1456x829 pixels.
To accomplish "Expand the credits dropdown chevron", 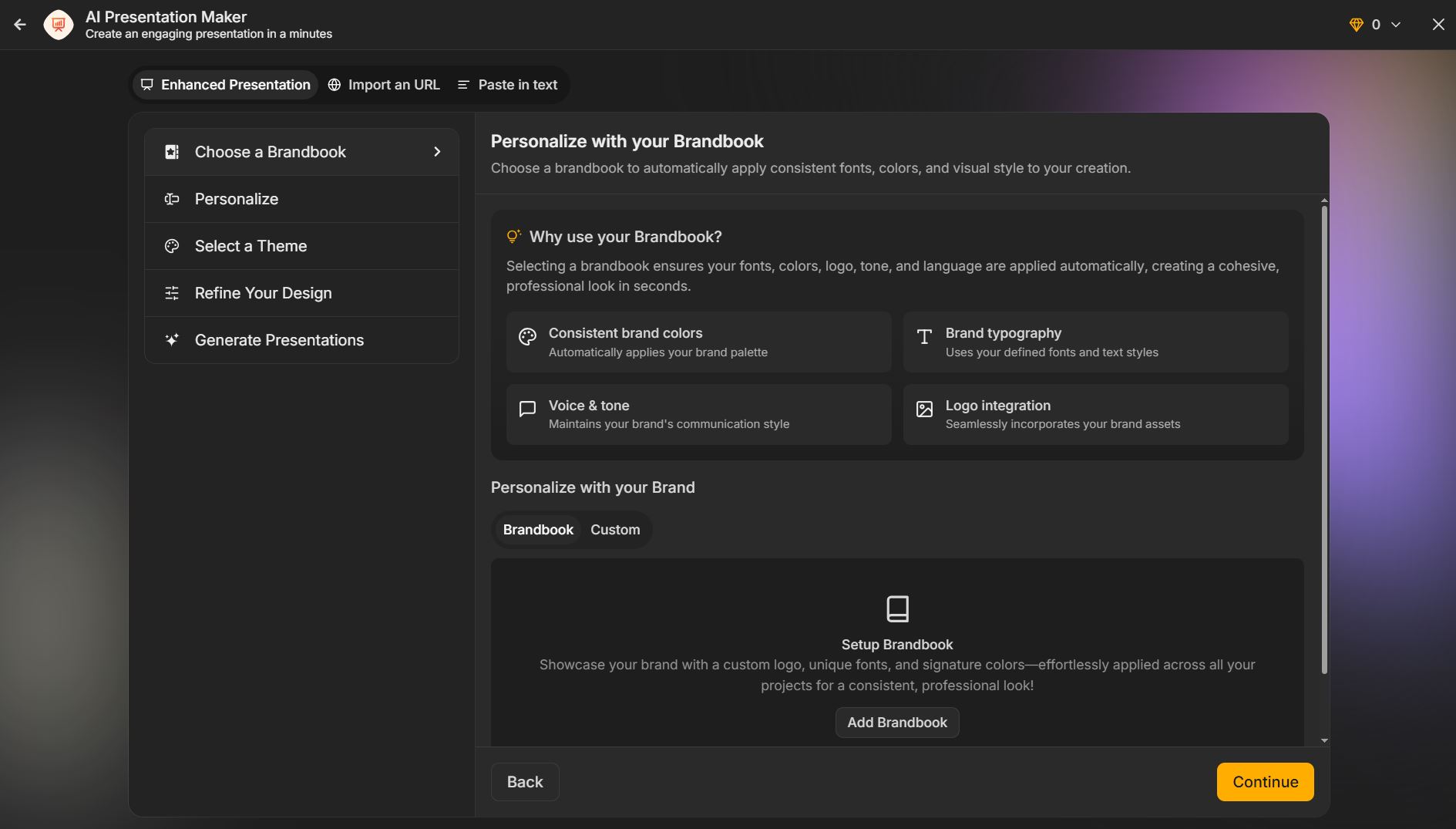I will coord(1395,25).
